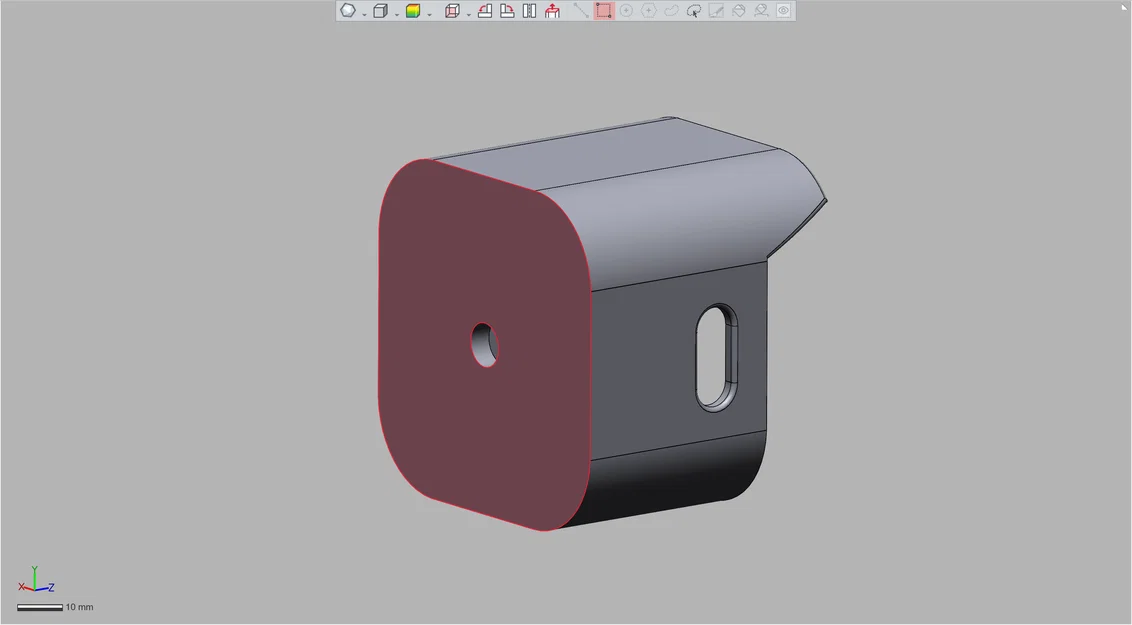Open the dropdown arrow beside polyhedron icon
Screen dimensions: 1132x625
365,14
